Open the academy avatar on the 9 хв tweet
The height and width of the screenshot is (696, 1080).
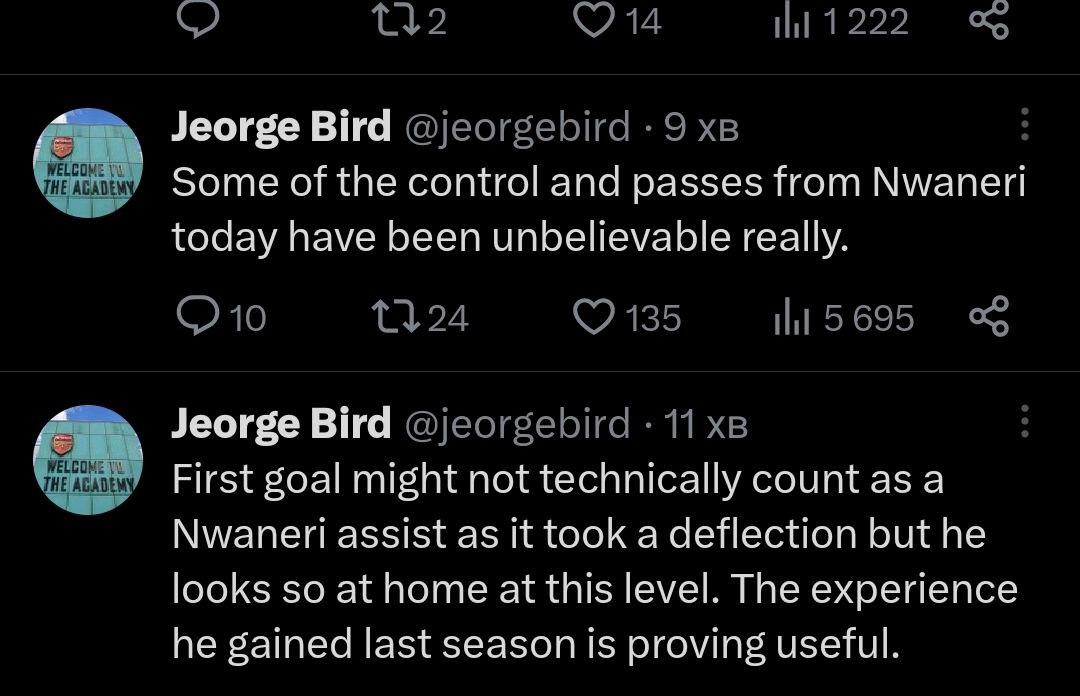[89, 162]
